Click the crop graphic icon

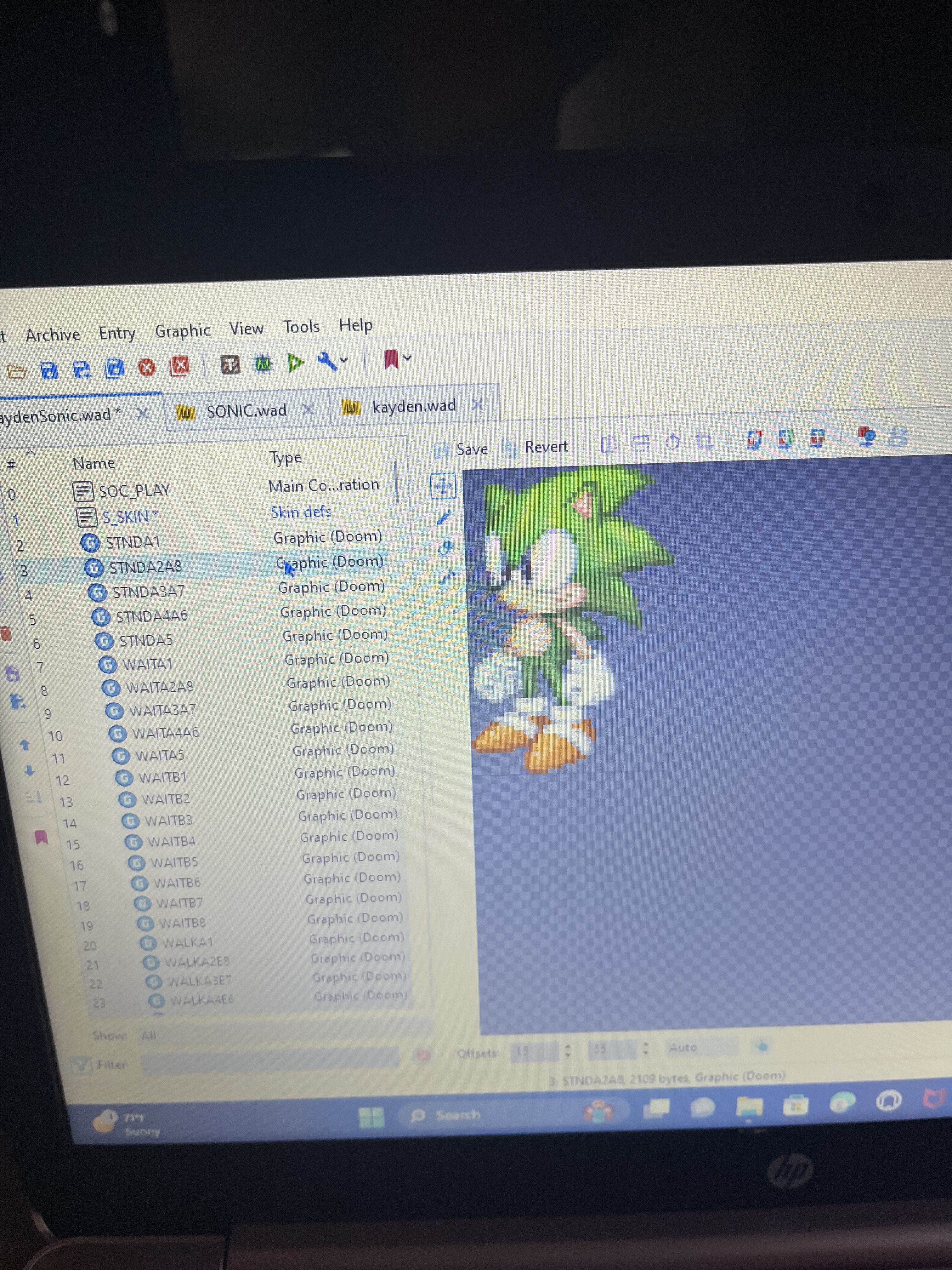pyautogui.click(x=704, y=441)
